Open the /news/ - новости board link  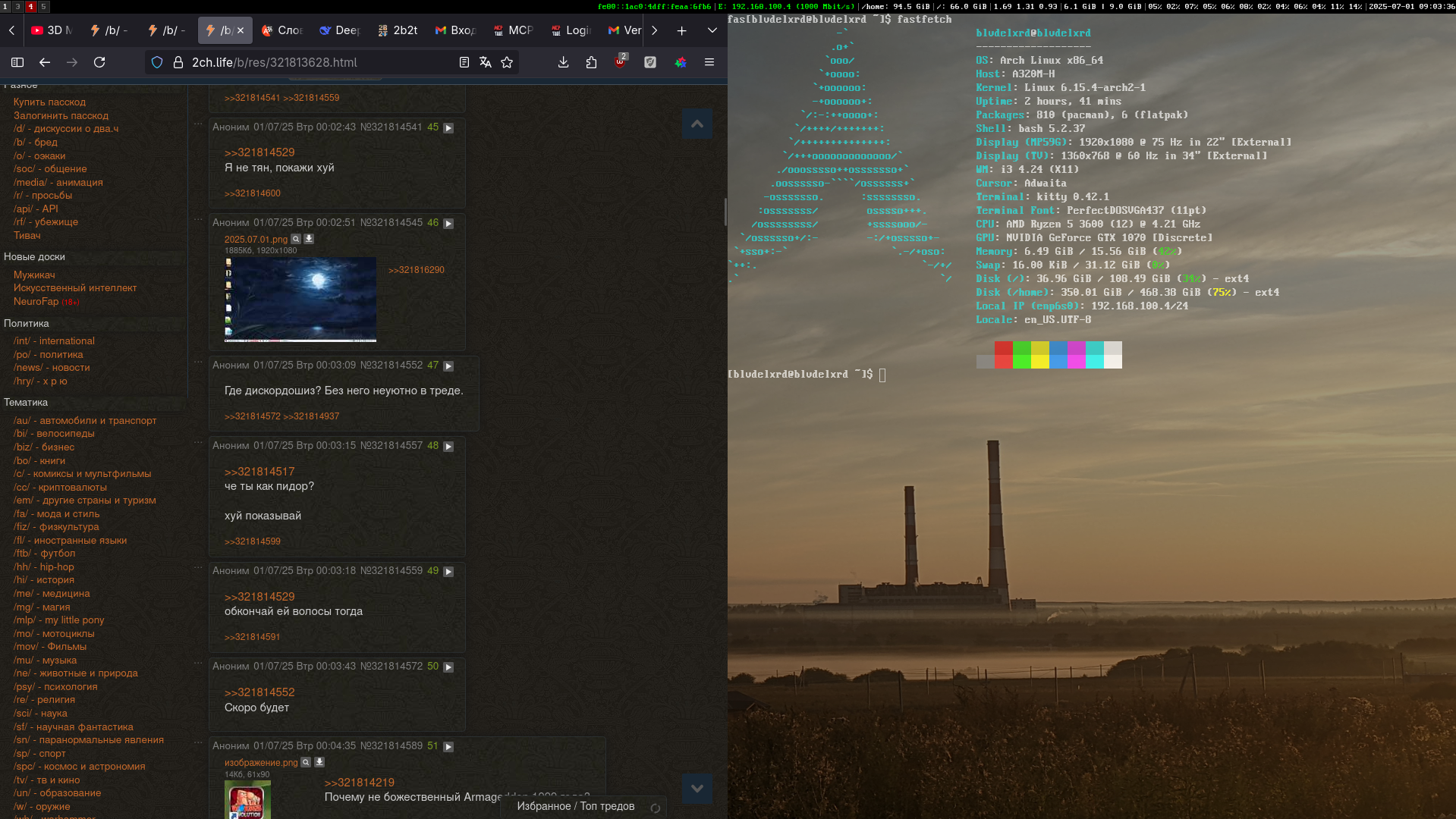coord(52,368)
